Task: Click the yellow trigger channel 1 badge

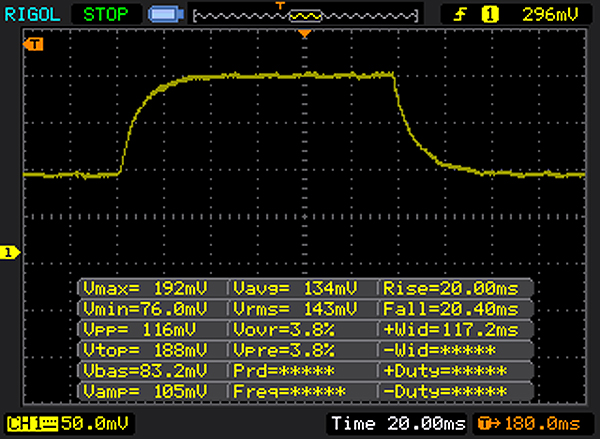Action: coord(490,15)
